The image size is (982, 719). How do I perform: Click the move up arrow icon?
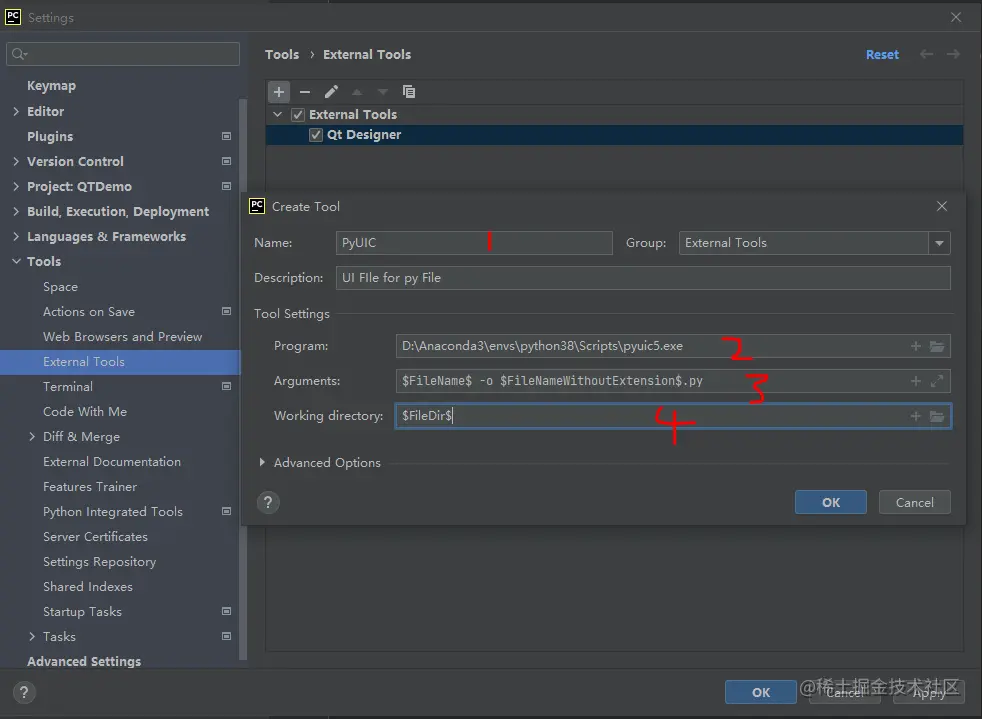coord(357,92)
